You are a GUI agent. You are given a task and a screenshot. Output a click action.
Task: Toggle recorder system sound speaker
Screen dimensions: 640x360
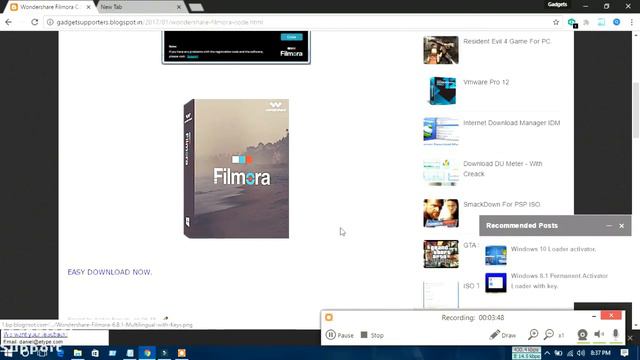pos(599,335)
